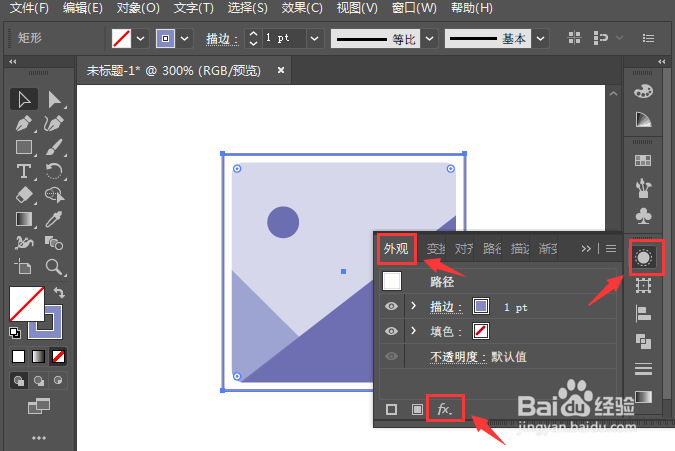Set paint mode to Color
Image resolution: width=675 pixels, height=451 pixels.
[x=19, y=356]
